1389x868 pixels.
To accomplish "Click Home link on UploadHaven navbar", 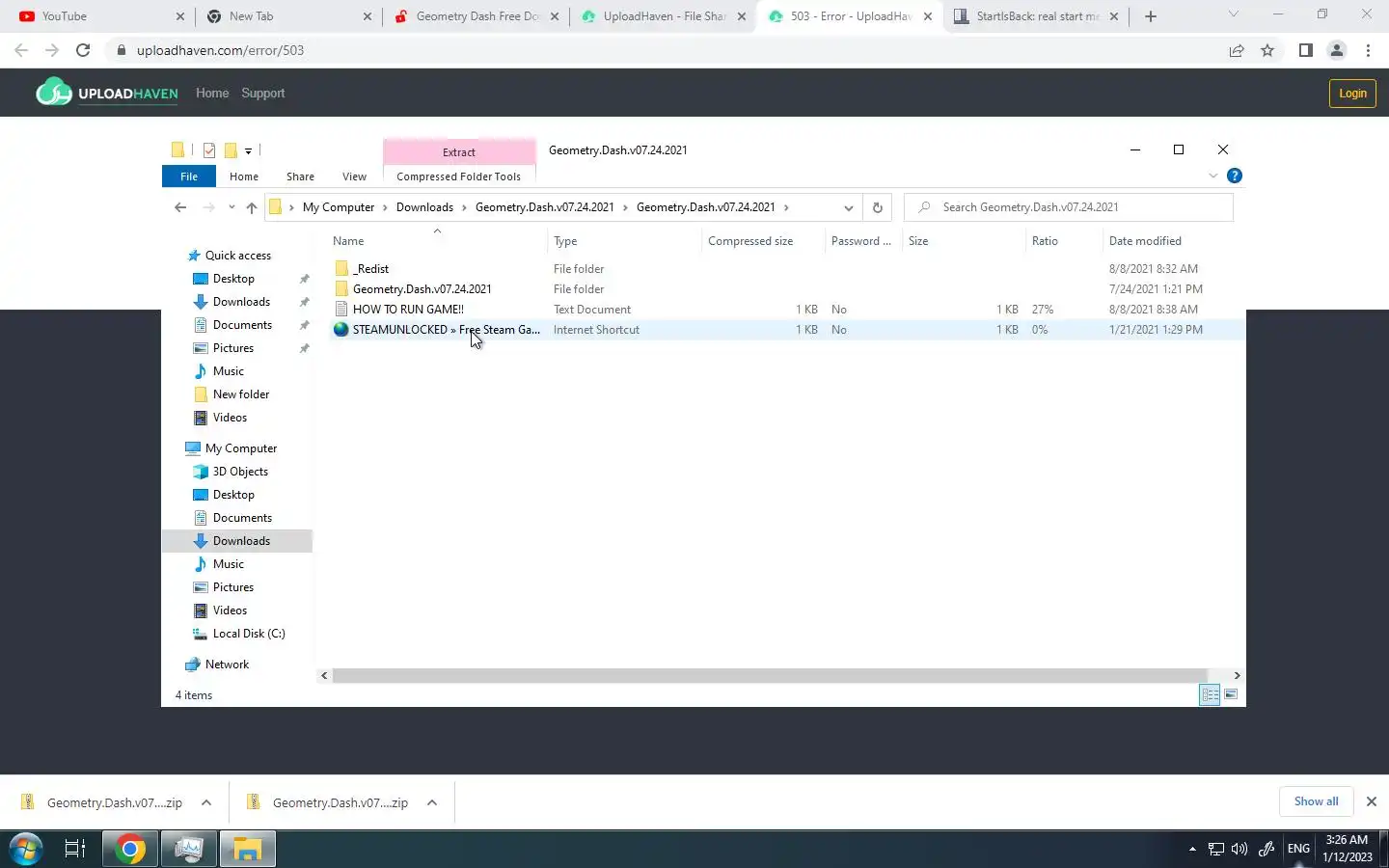I will pos(212,93).
